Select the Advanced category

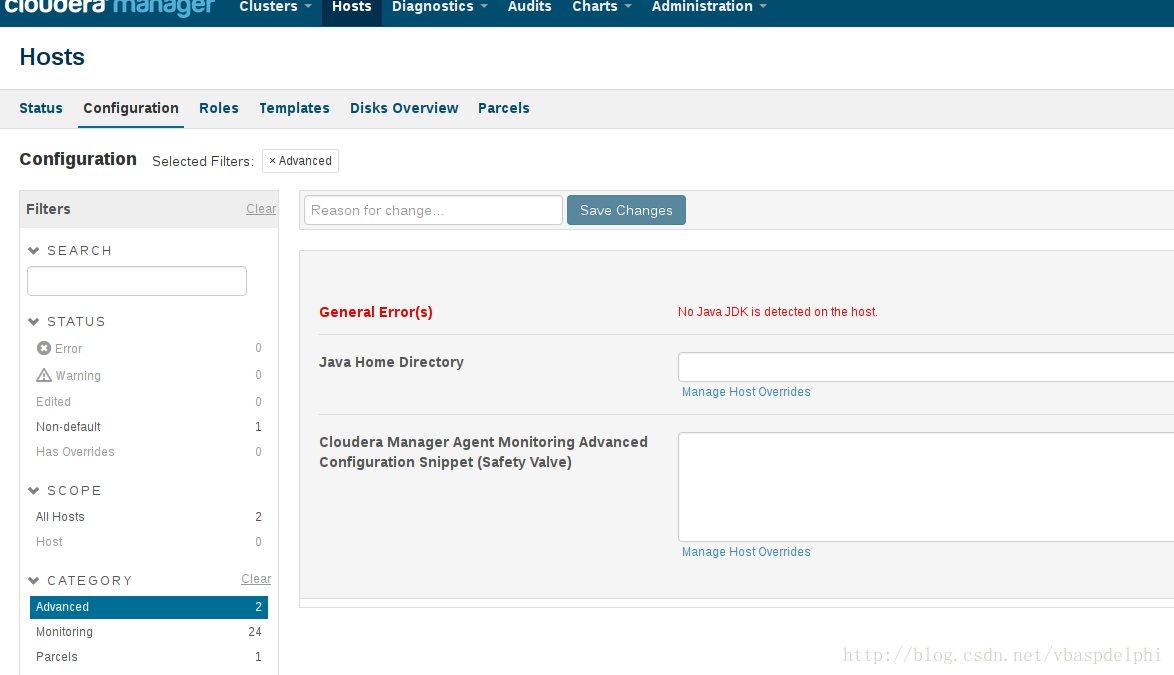[x=149, y=607]
